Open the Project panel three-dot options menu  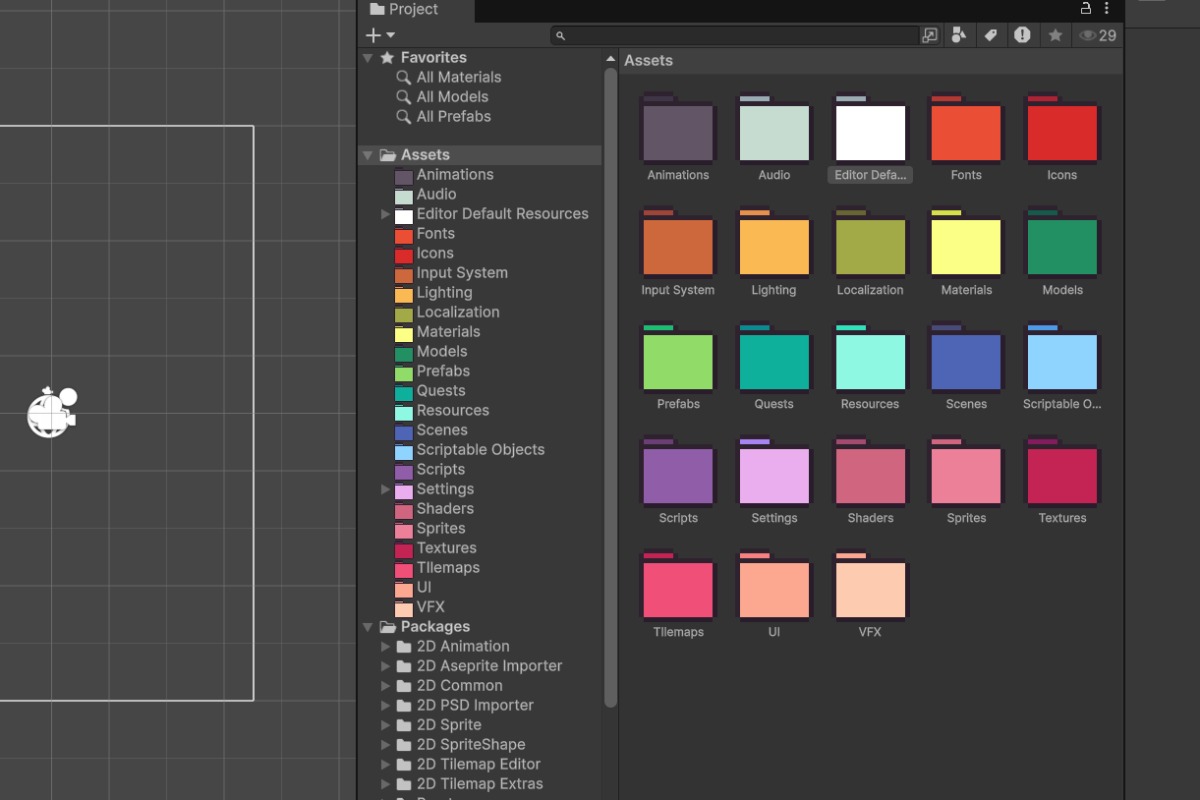1107,9
